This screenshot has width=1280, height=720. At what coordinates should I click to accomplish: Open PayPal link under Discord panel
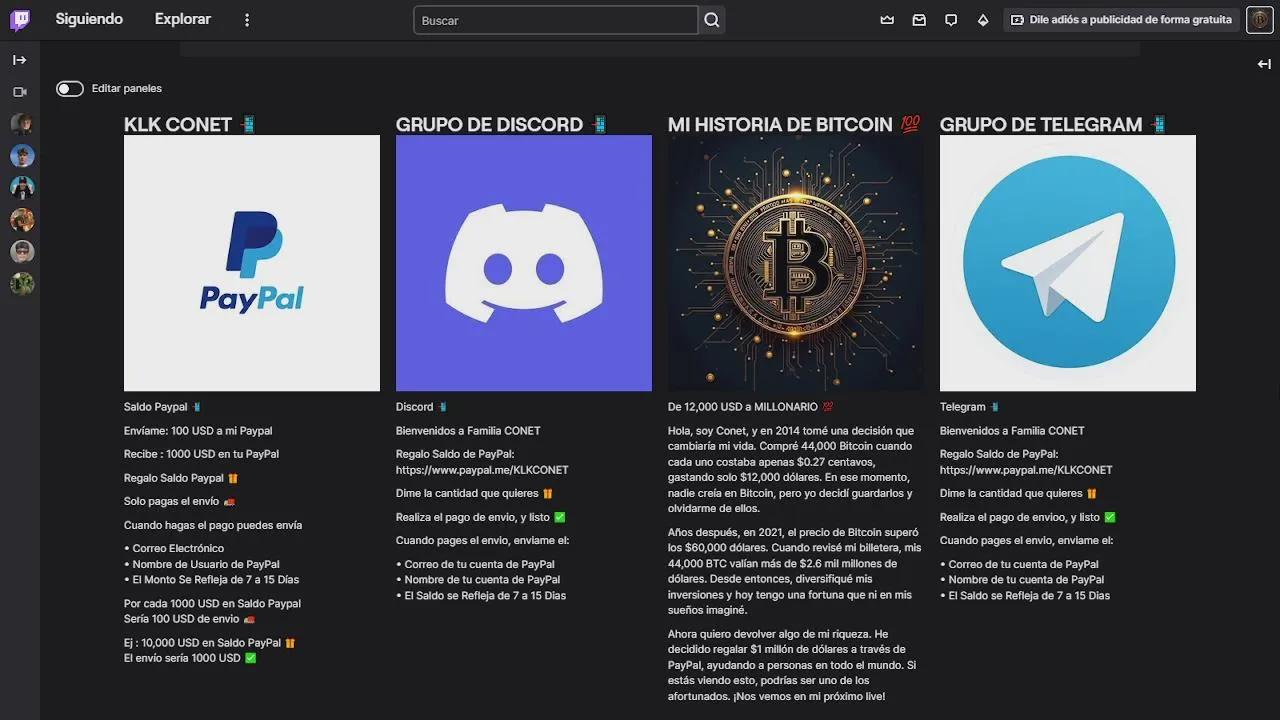(482, 470)
